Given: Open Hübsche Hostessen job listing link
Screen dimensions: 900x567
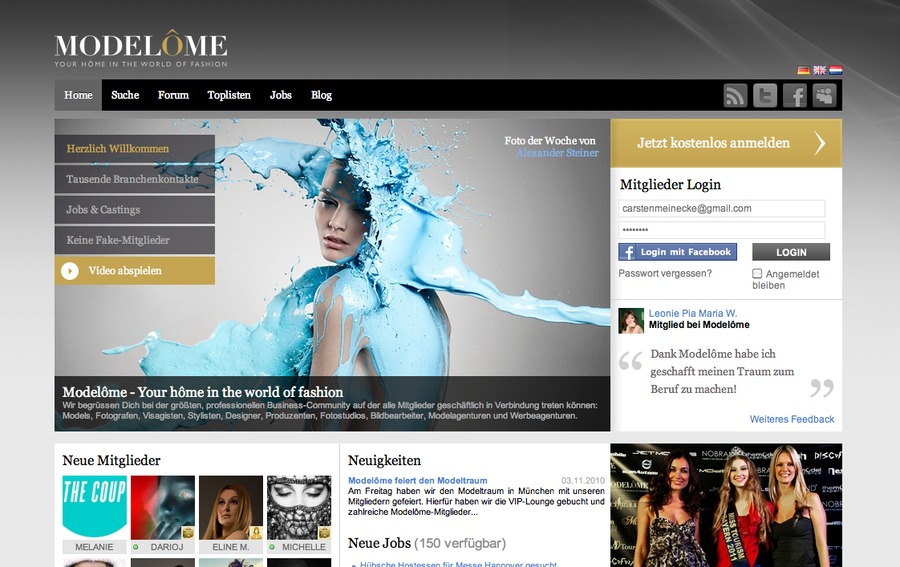Looking at the screenshot, I should pyautogui.click(x=458, y=564).
